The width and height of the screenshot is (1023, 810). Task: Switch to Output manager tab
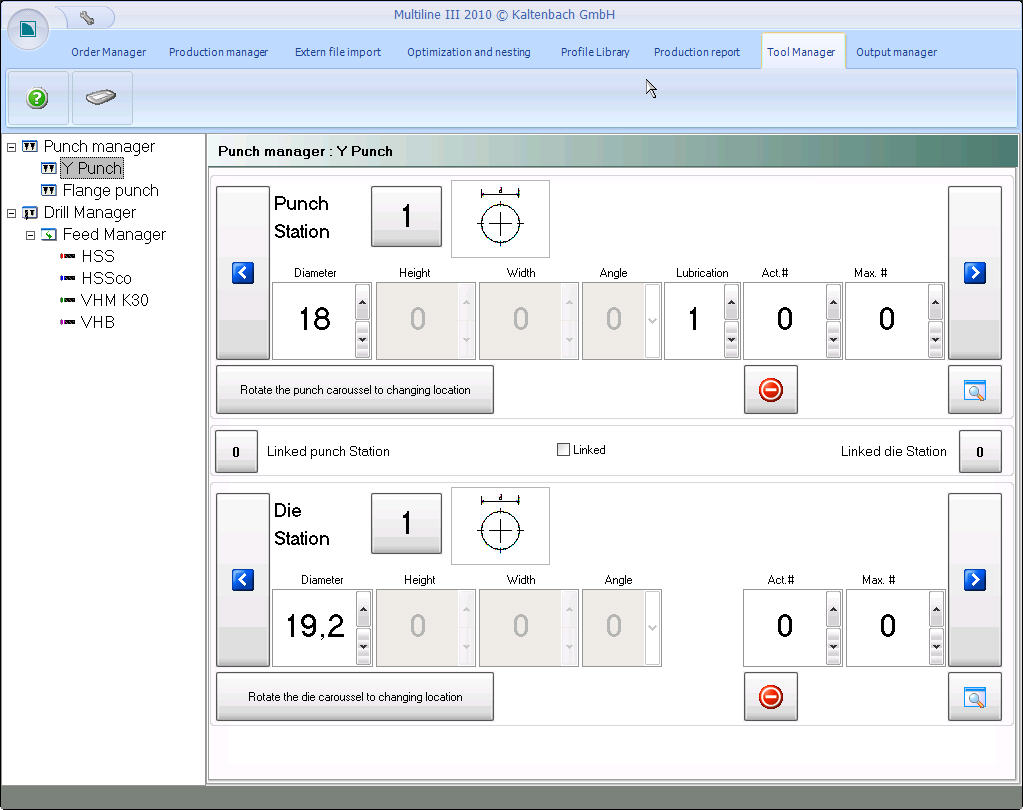click(x=896, y=52)
